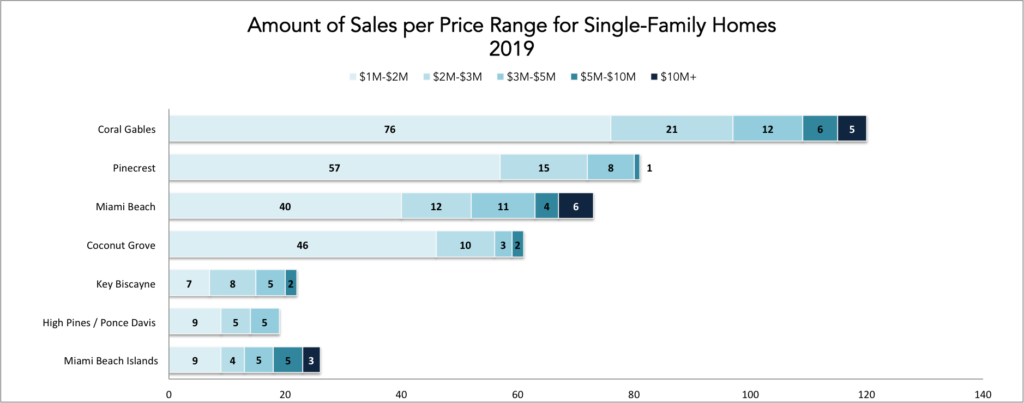Select Miami Beach segment labeled 40
The height and width of the screenshot is (403, 1024).
(285, 206)
